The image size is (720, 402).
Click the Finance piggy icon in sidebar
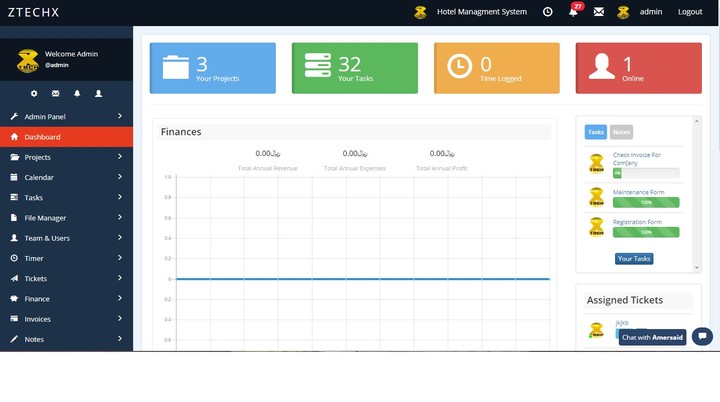click(x=14, y=298)
